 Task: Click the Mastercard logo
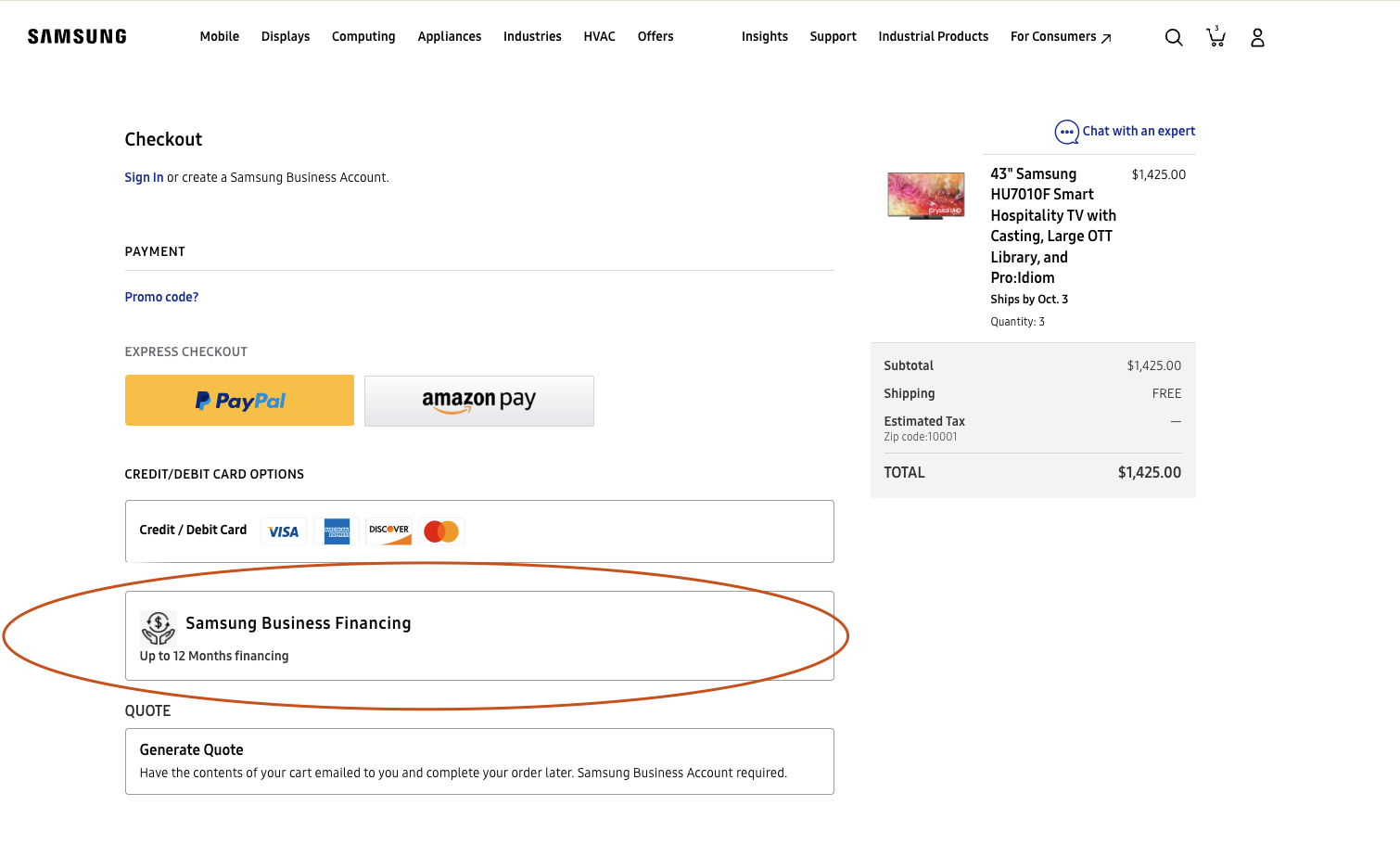click(x=441, y=531)
